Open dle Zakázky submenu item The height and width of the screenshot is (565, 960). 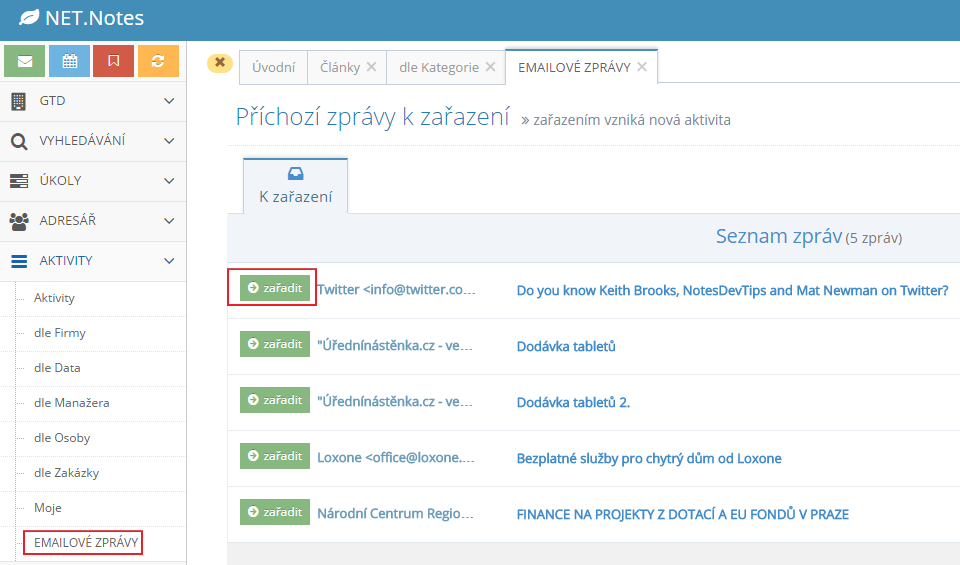tap(66, 473)
